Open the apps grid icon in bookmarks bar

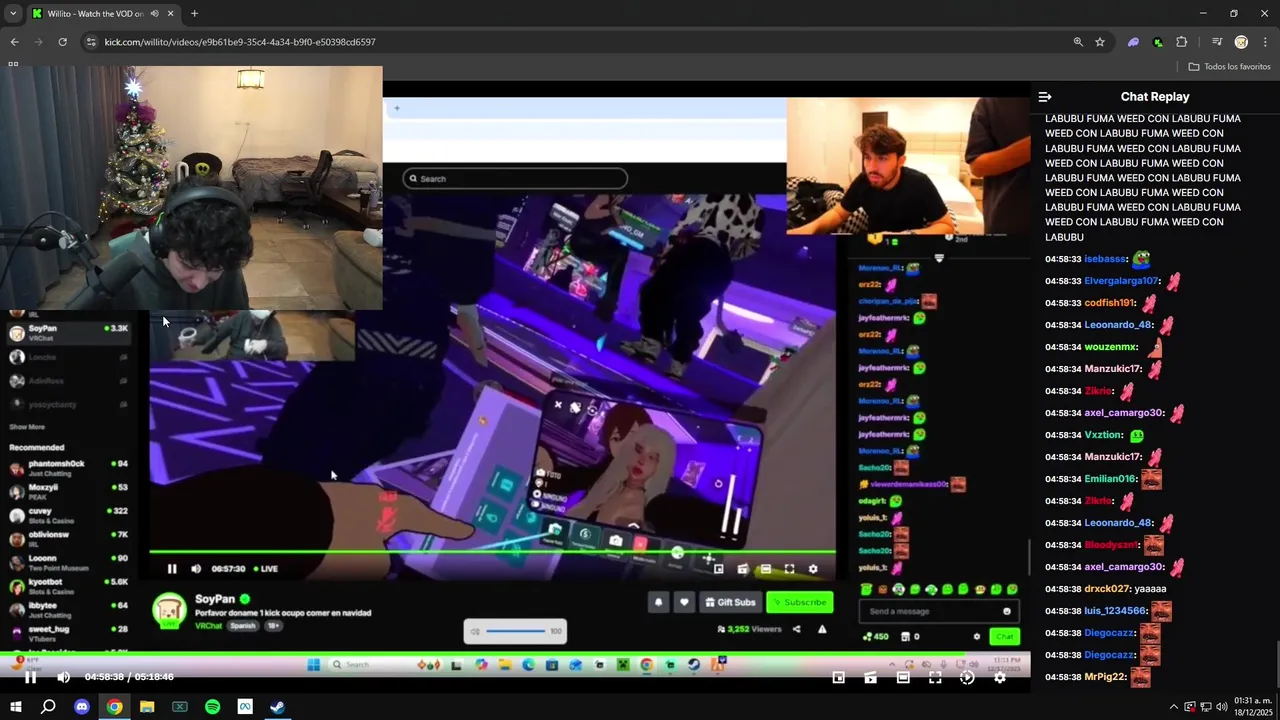(x=13, y=64)
